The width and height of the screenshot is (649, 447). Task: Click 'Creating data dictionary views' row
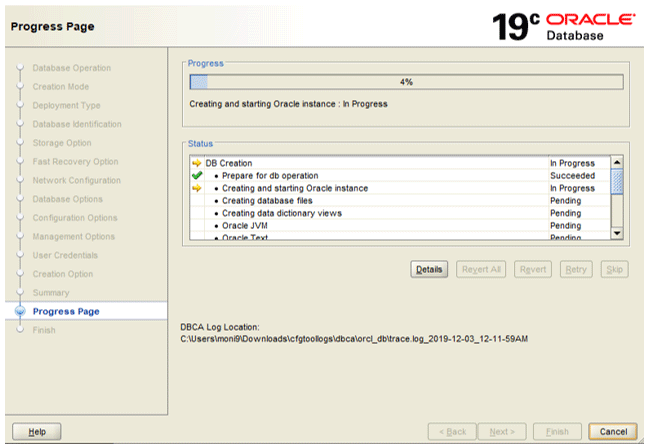(400, 213)
